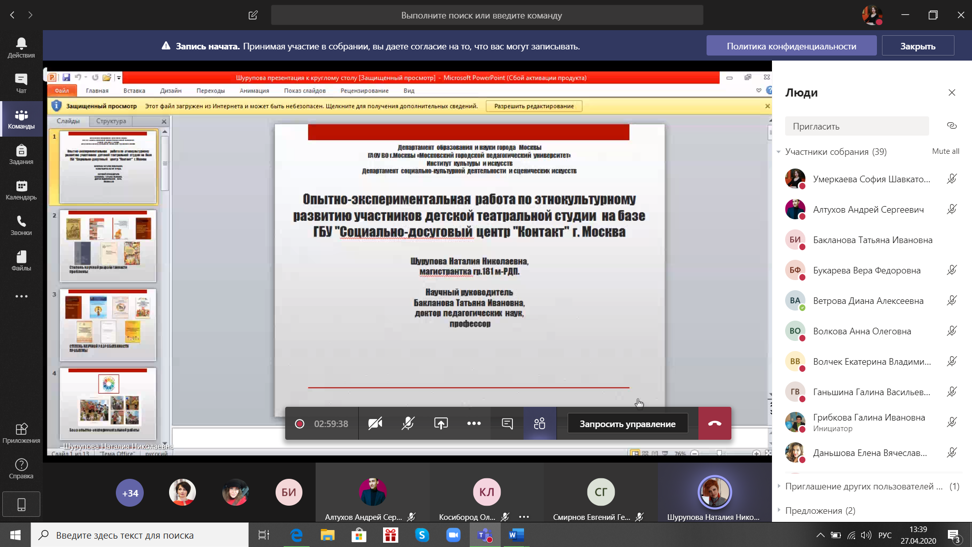Type in the Invite someone field

pyautogui.click(x=856, y=126)
